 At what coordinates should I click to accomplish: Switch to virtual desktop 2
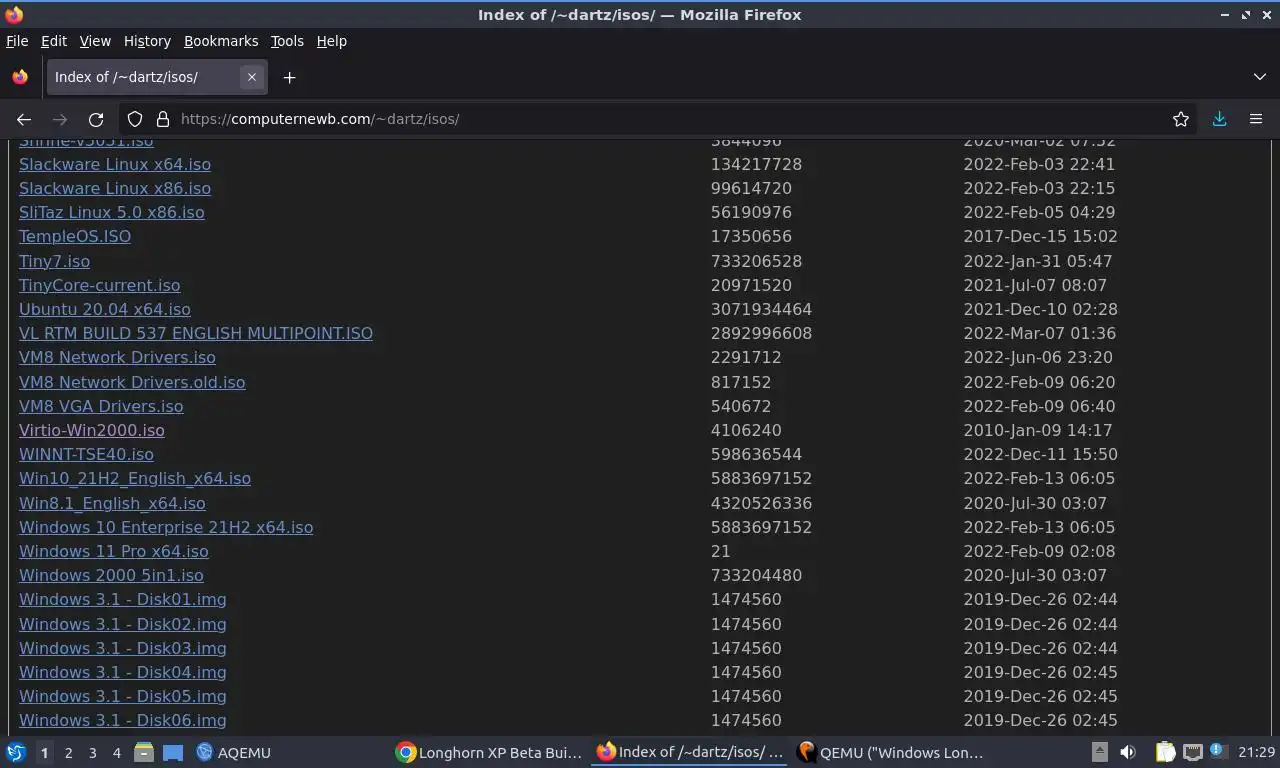pyautogui.click(x=68, y=753)
